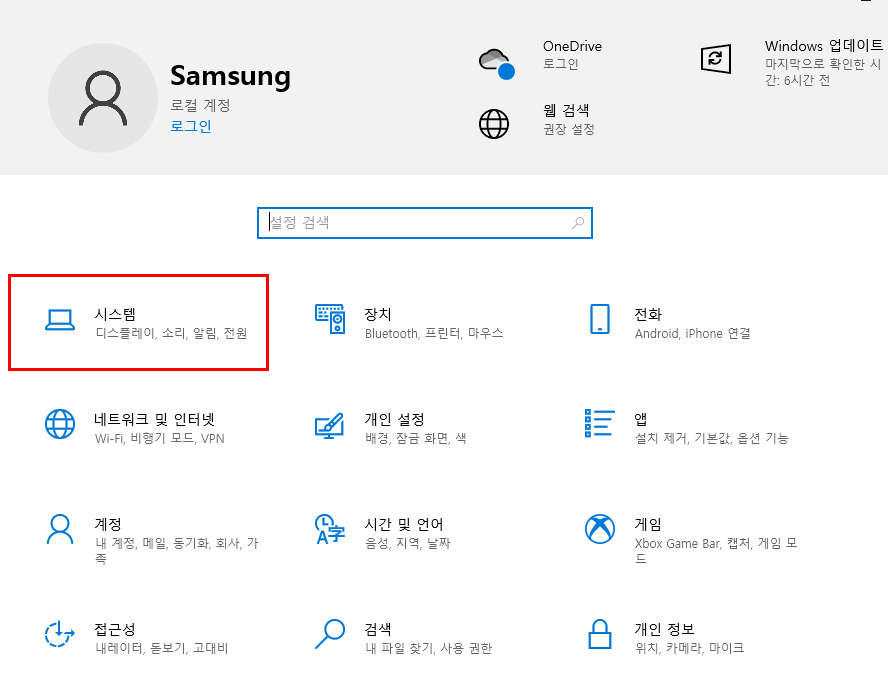This screenshot has width=888, height=682.
Task: Click the 음성, 지역, 날짜 description
Action: (x=408, y=543)
